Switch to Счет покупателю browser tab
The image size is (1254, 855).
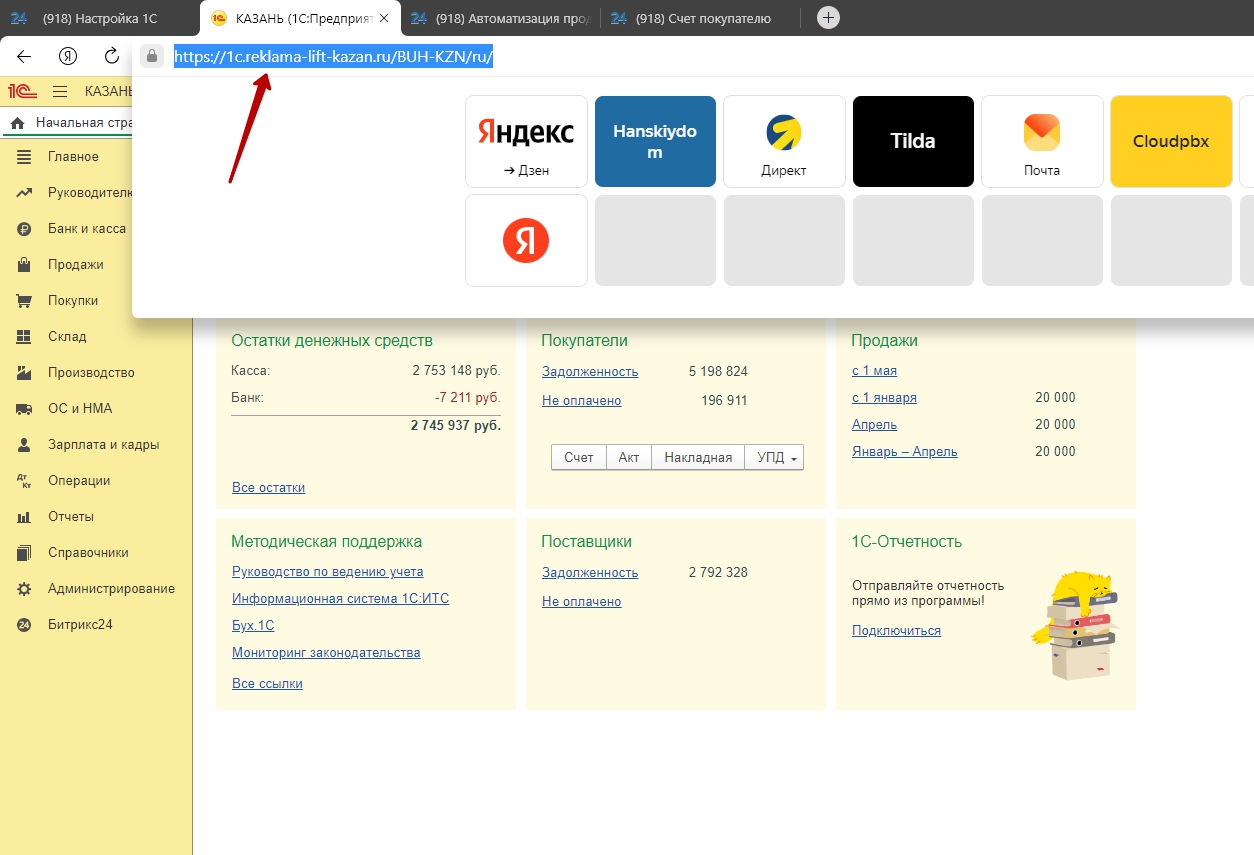pyautogui.click(x=702, y=18)
